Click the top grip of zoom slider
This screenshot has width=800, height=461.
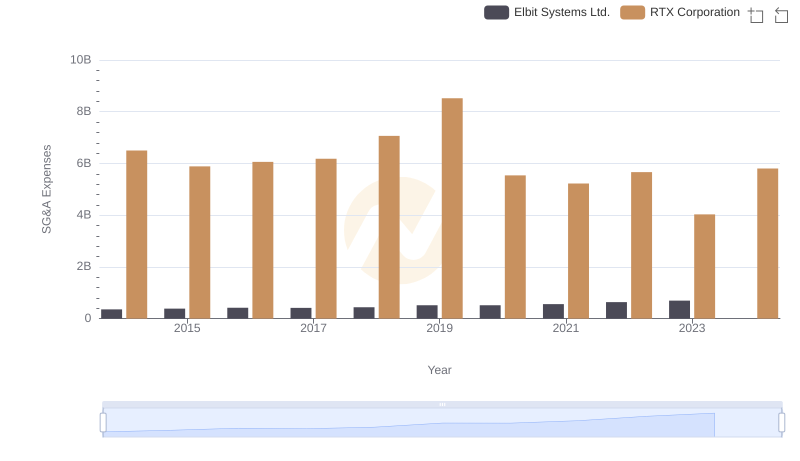pyautogui.click(x=442, y=404)
